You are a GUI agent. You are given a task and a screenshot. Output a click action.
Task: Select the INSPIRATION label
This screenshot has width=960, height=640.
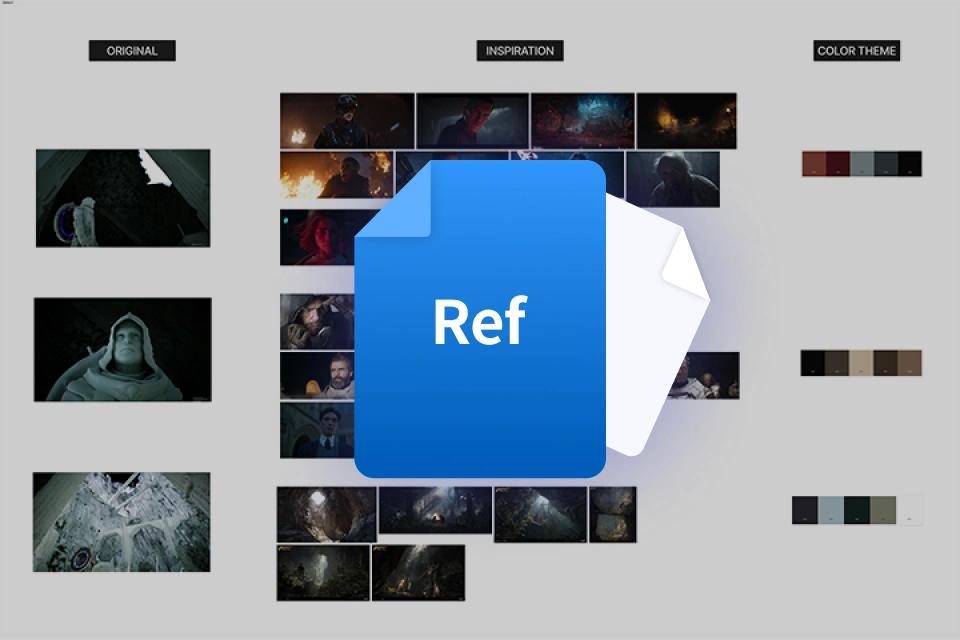[520, 51]
